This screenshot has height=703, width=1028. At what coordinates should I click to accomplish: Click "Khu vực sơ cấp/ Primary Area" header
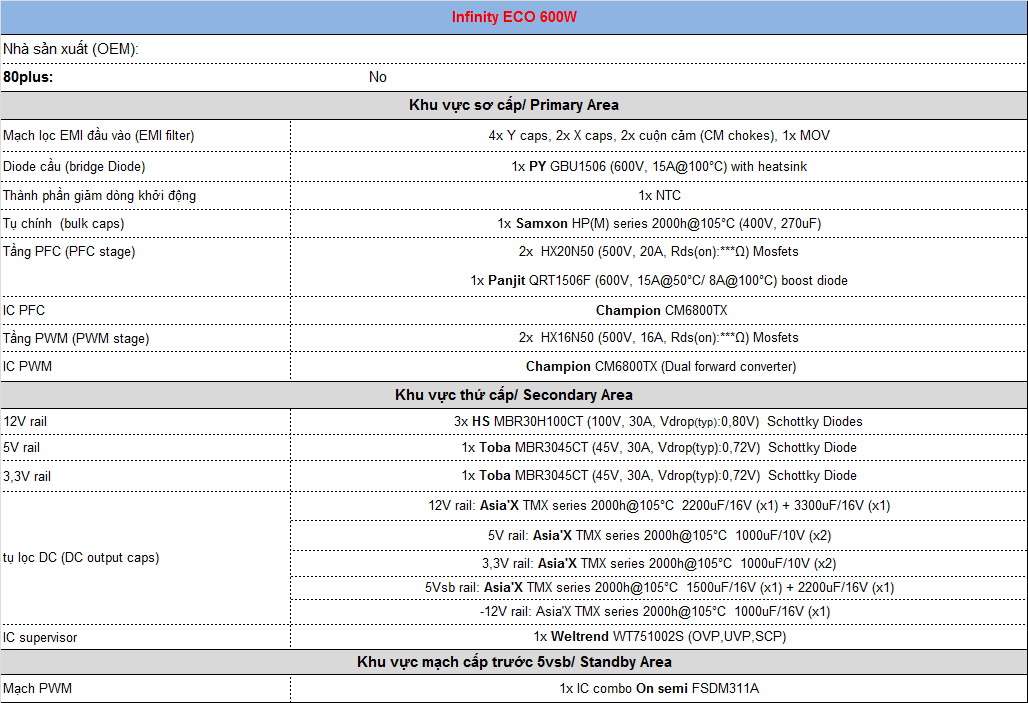point(514,105)
